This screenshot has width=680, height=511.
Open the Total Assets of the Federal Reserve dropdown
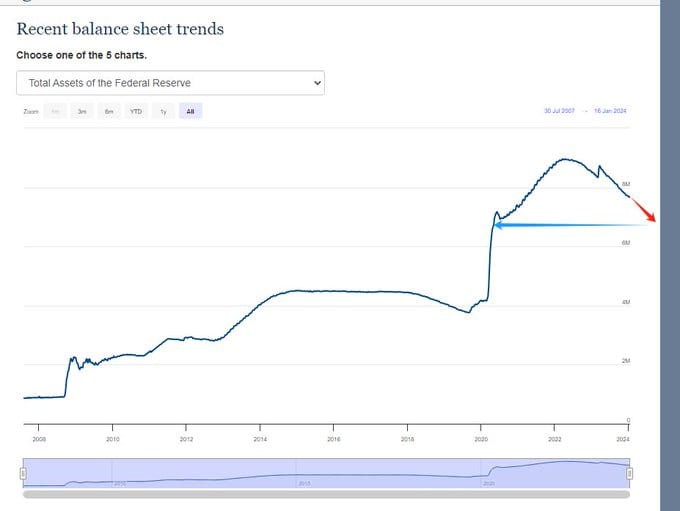170,83
